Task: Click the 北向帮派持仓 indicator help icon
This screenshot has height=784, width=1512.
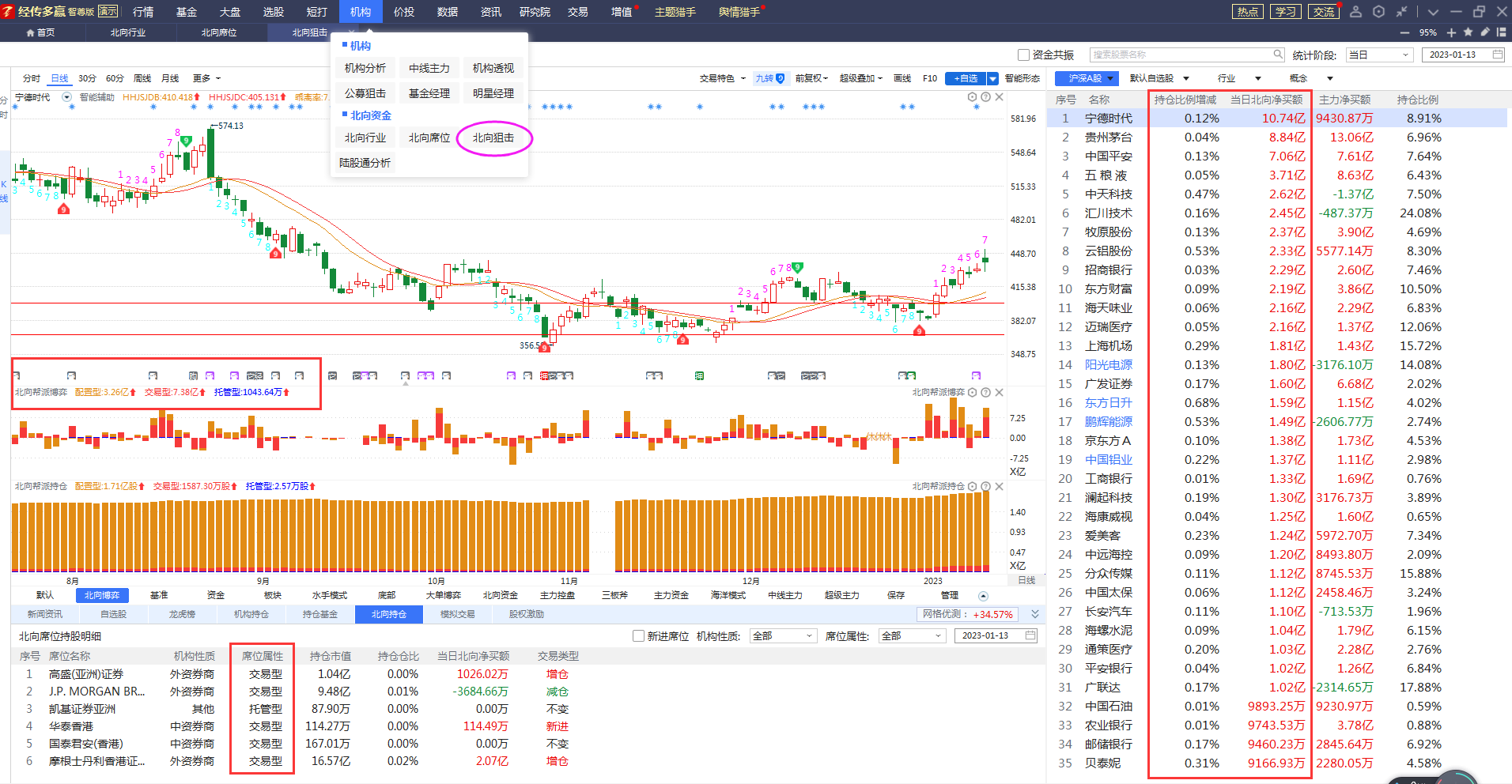Action: 985,486
